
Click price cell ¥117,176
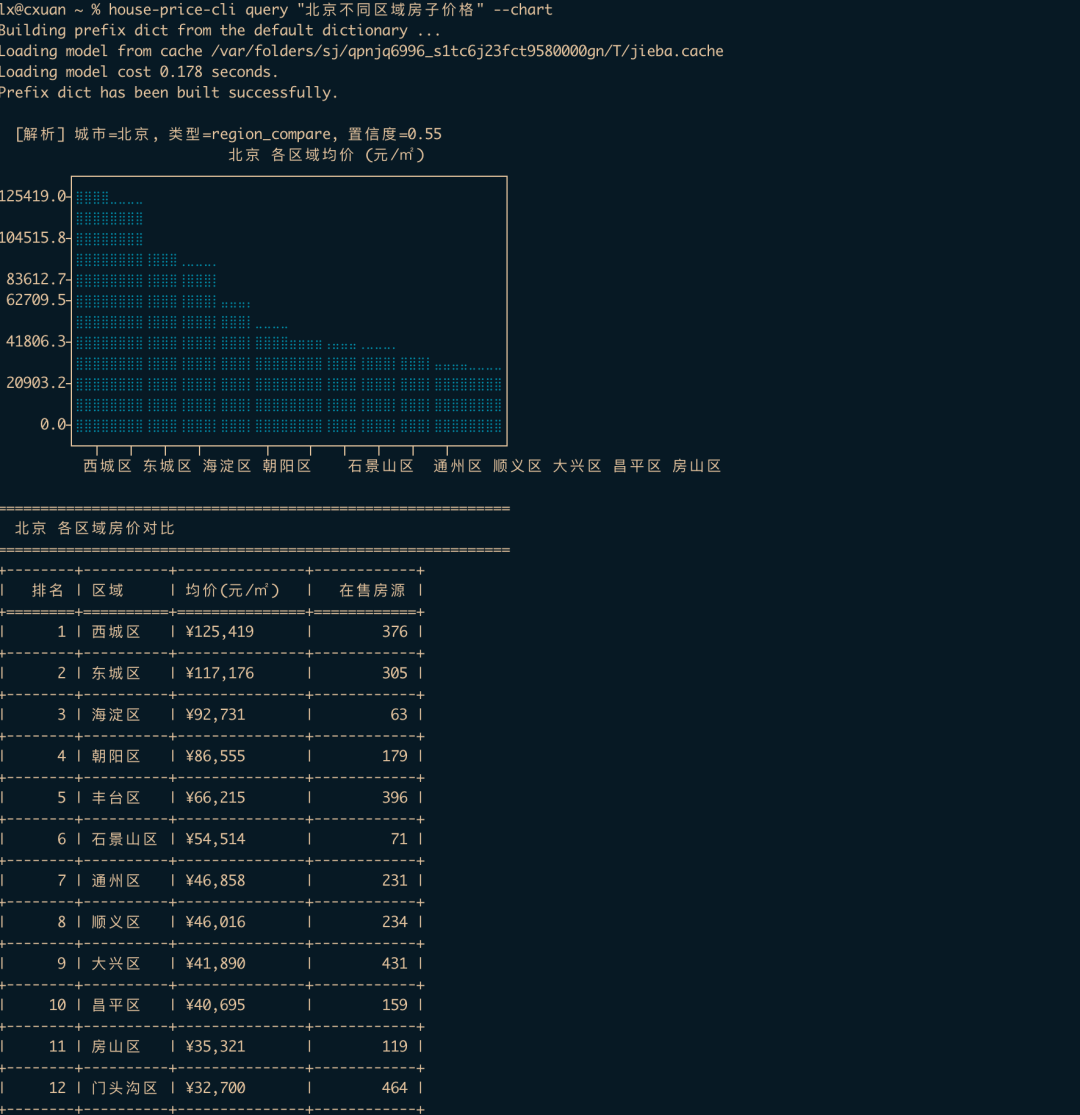tap(219, 673)
